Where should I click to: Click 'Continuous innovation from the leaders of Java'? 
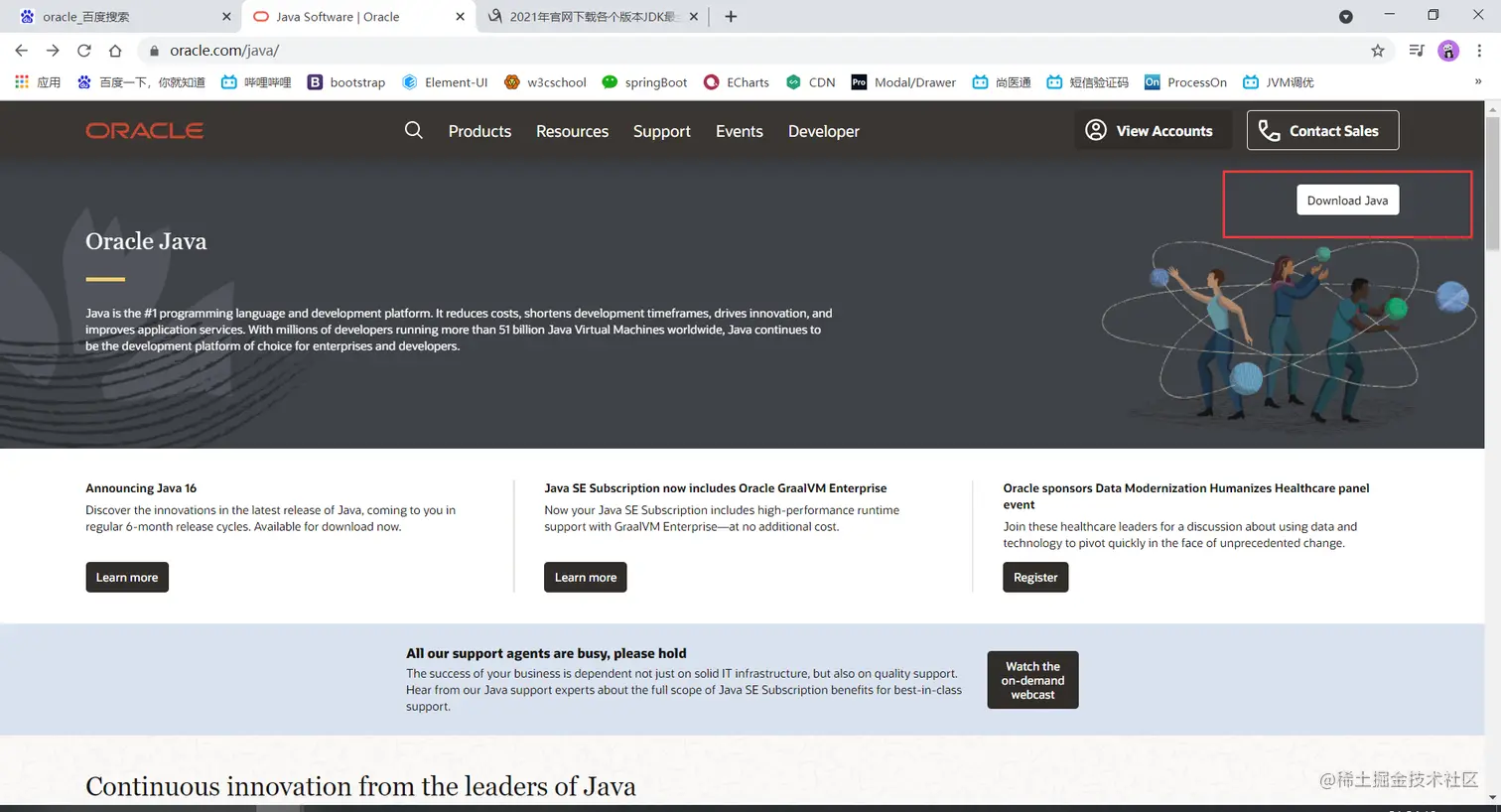coord(360,786)
